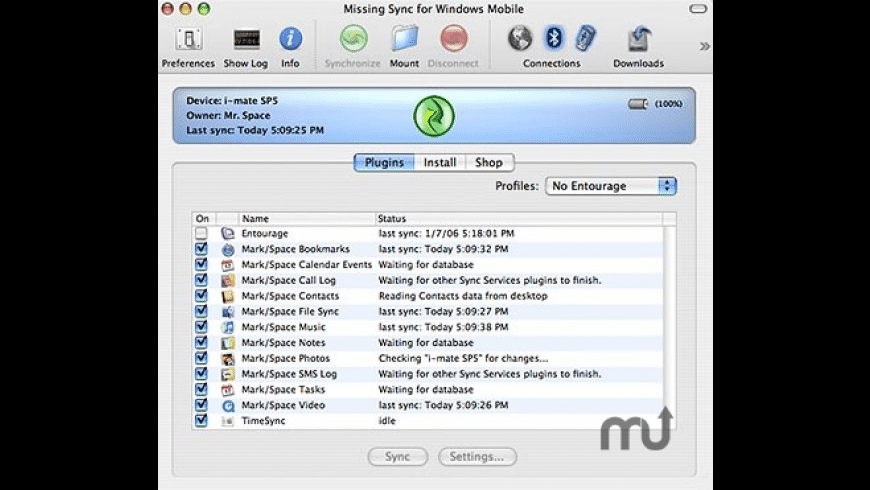Click the Info toolbar icon
This screenshot has width=870, height=490.
tap(290, 39)
